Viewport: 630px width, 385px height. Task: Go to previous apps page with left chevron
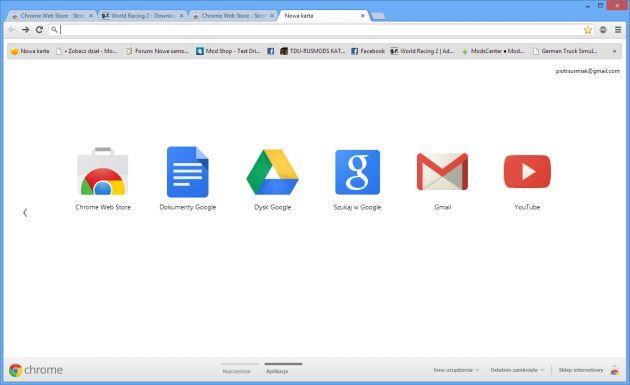point(25,212)
